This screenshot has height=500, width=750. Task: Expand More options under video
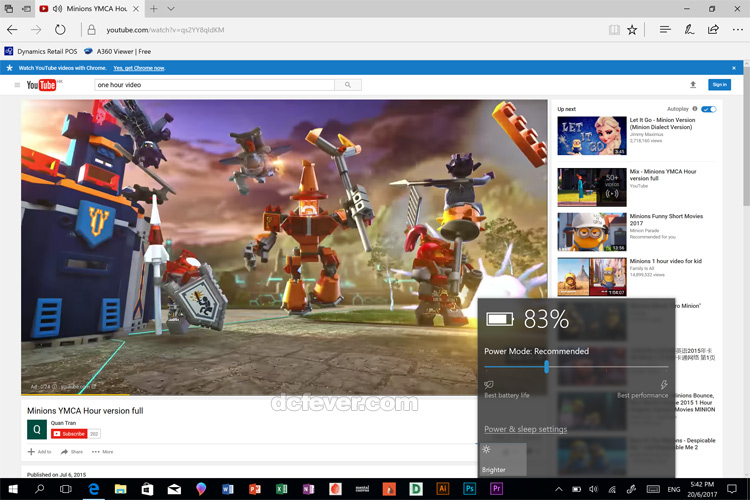click(x=103, y=452)
